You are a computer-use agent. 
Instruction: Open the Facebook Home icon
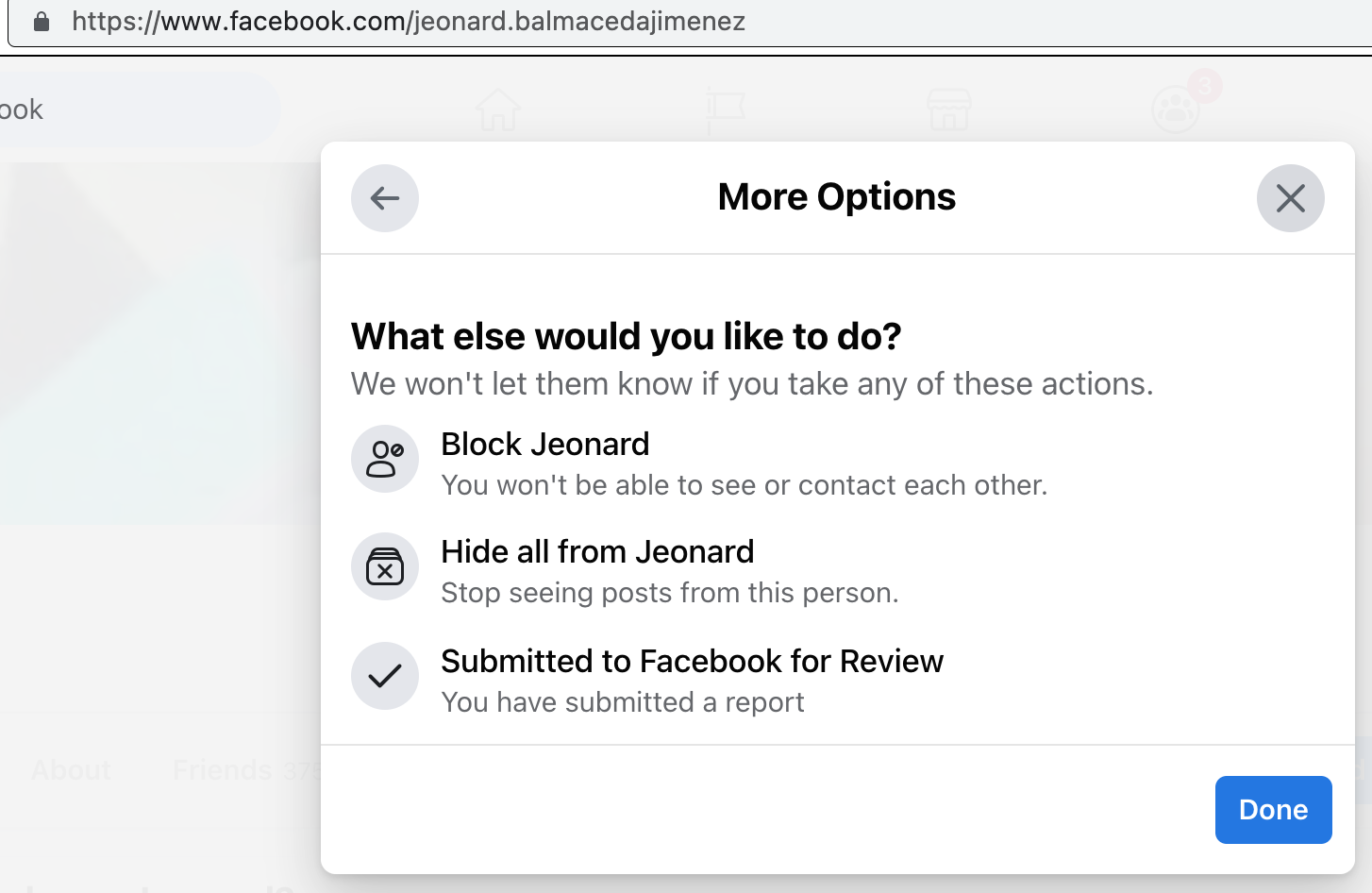tap(498, 110)
